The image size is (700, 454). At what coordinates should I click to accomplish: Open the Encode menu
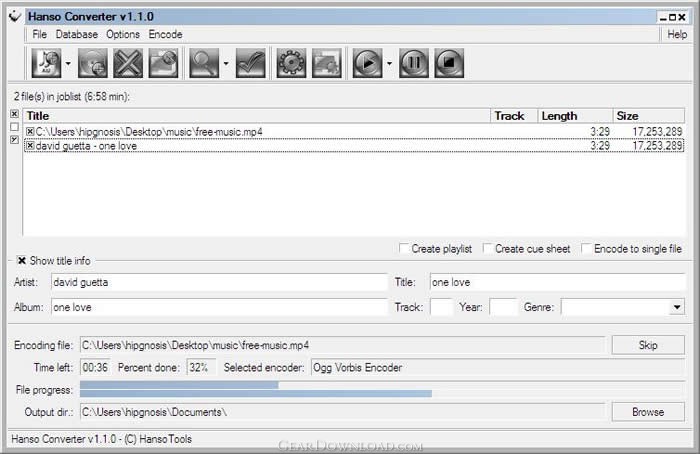(x=165, y=34)
